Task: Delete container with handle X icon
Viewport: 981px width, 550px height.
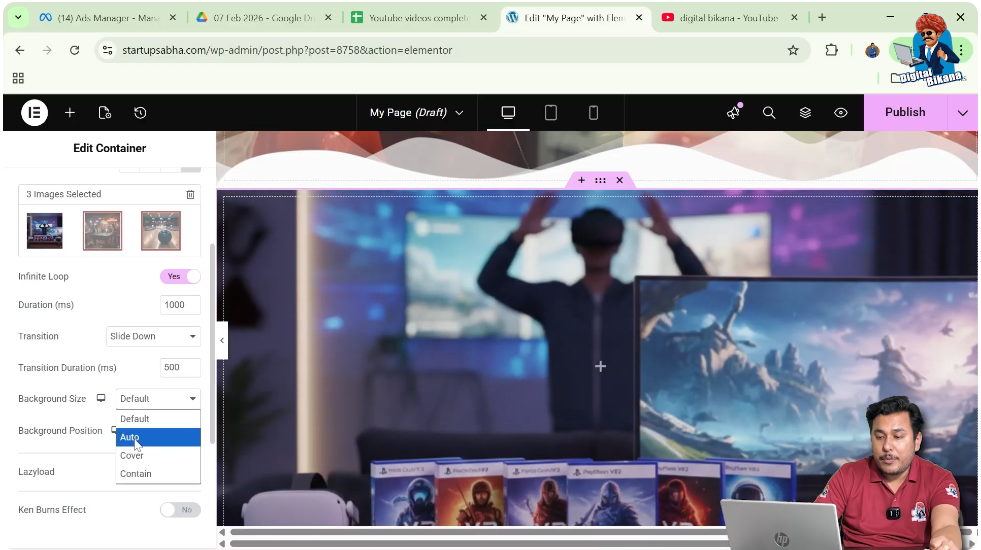Action: point(619,180)
